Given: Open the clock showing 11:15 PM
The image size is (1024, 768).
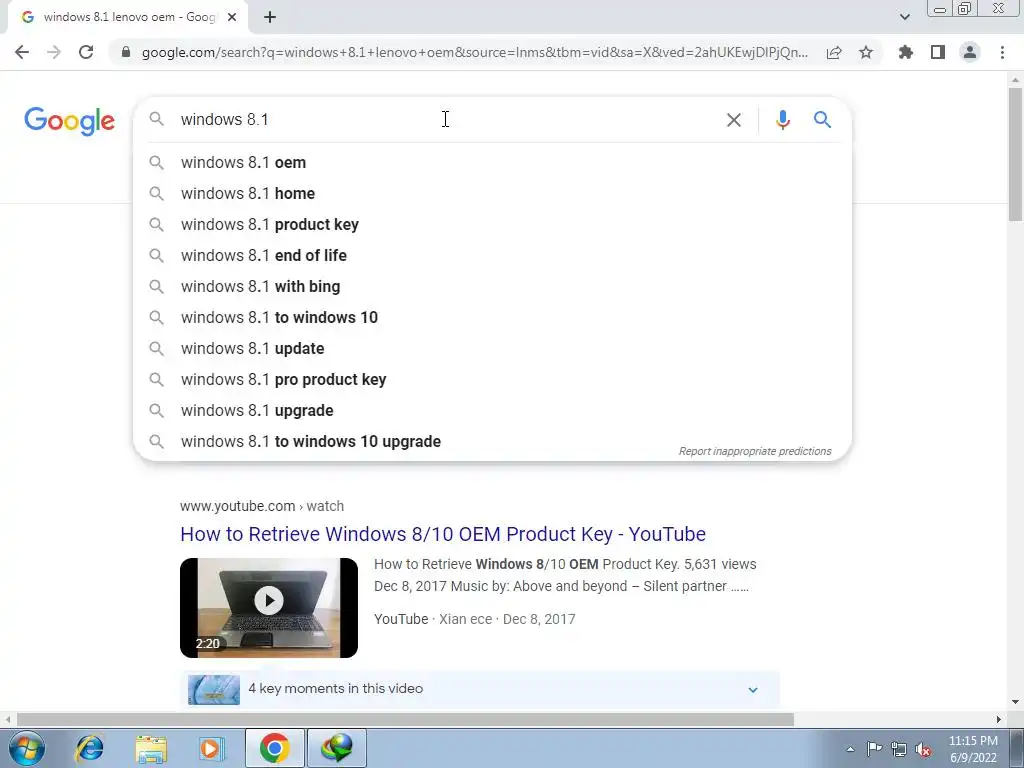Looking at the screenshot, I should pos(973,749).
